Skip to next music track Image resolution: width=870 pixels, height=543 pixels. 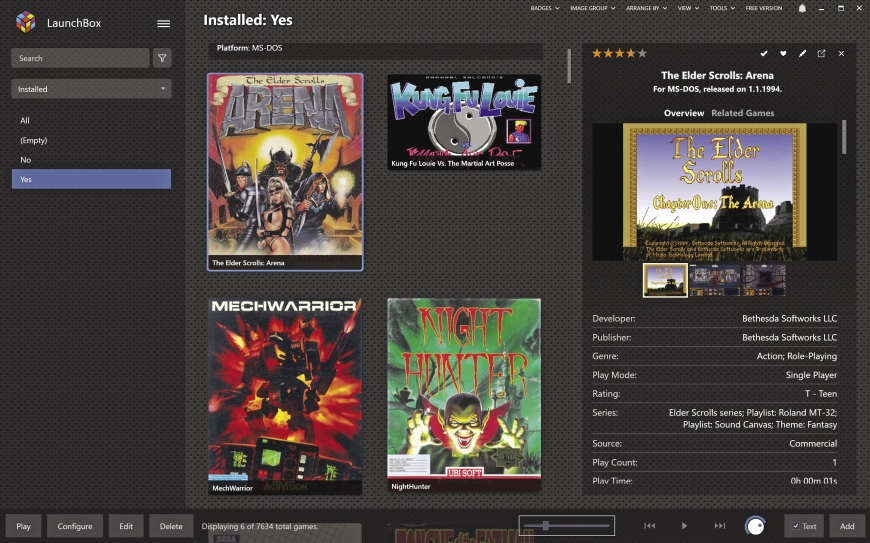(x=720, y=526)
